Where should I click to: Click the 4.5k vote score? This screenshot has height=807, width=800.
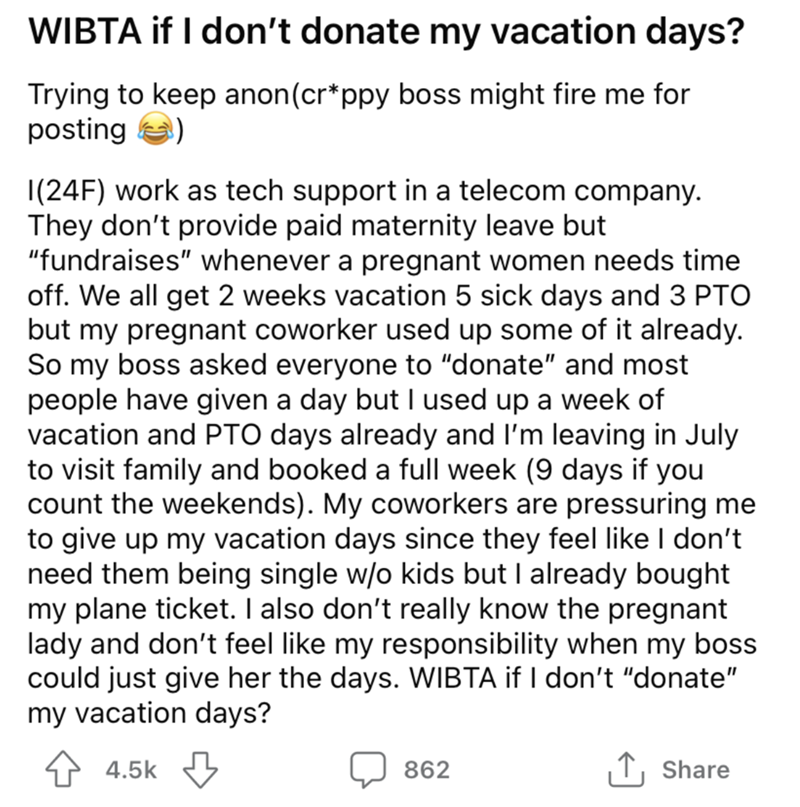point(130,769)
